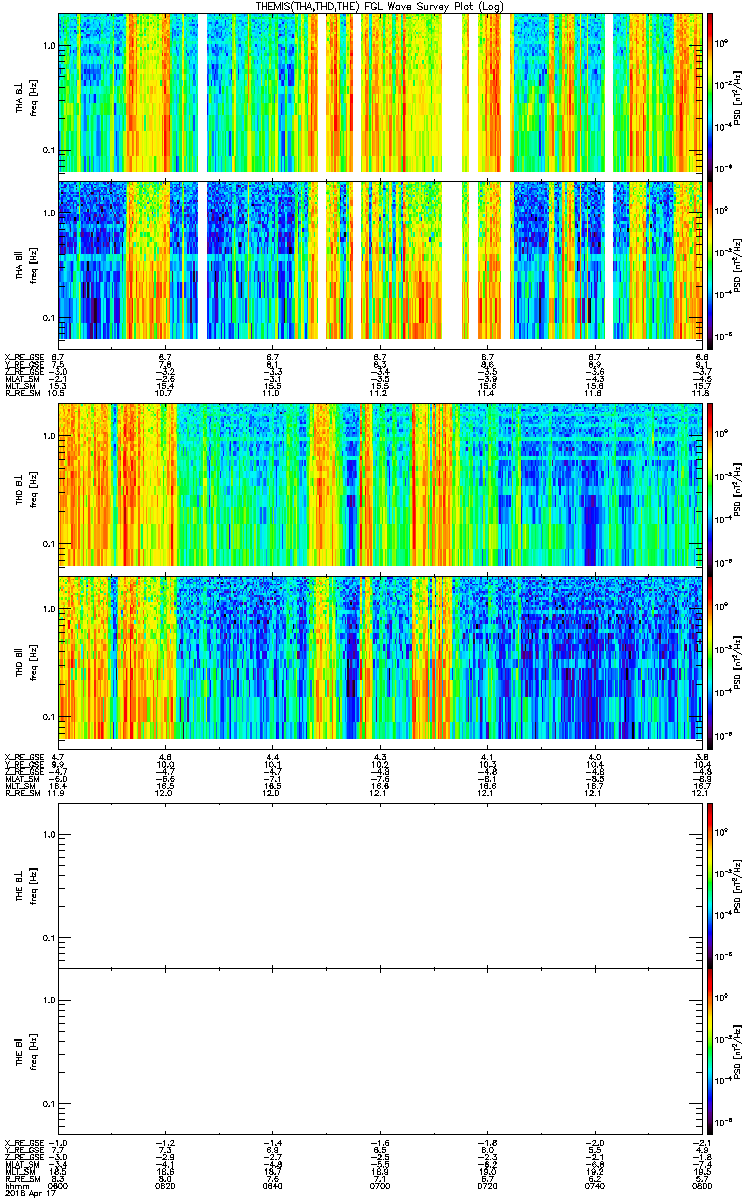Screen dimensions: 750x1200
Task: Click the 0.1 frequency tick of THD B-parallel
Action: [48, 717]
